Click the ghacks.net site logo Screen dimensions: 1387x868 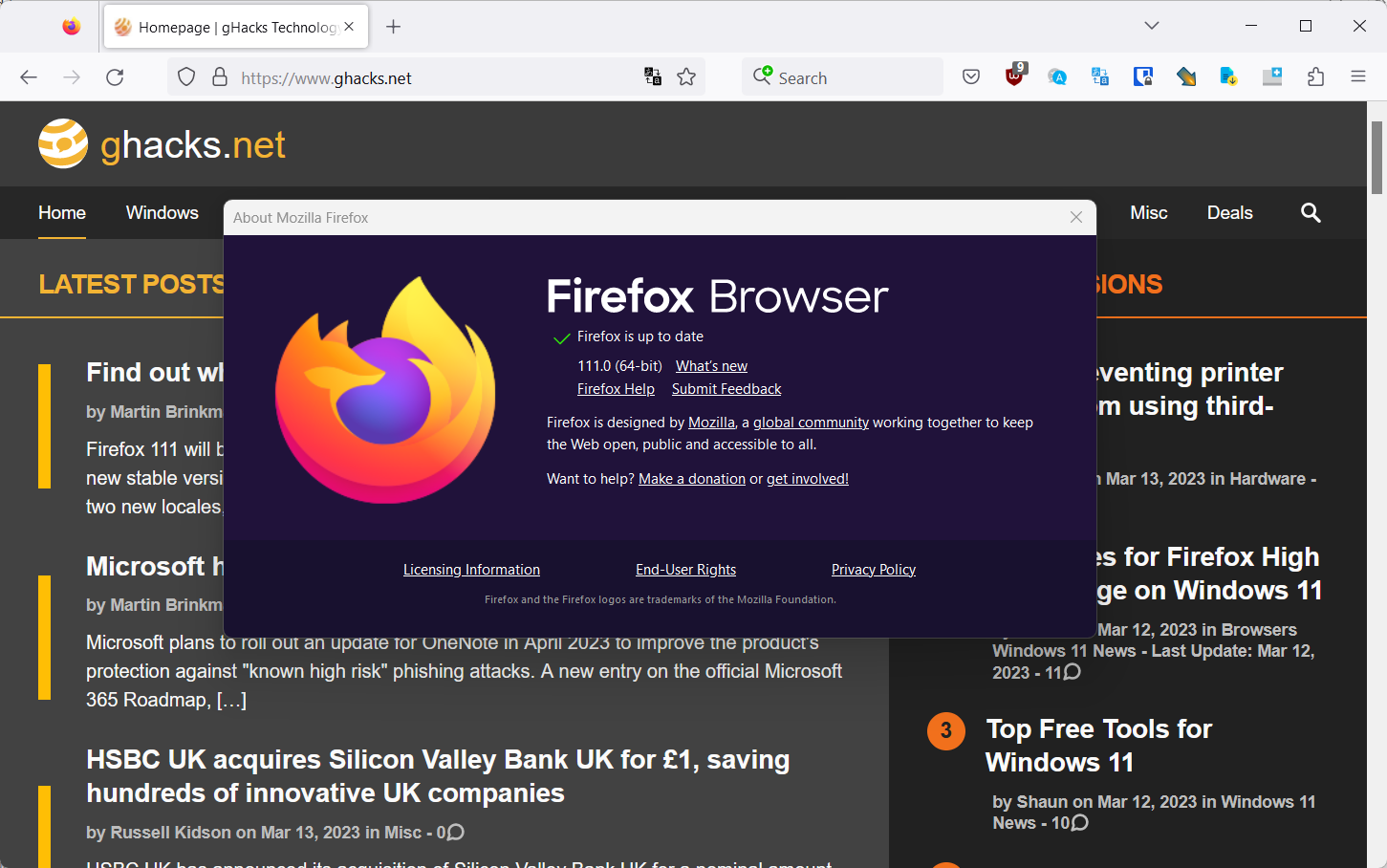(162, 144)
